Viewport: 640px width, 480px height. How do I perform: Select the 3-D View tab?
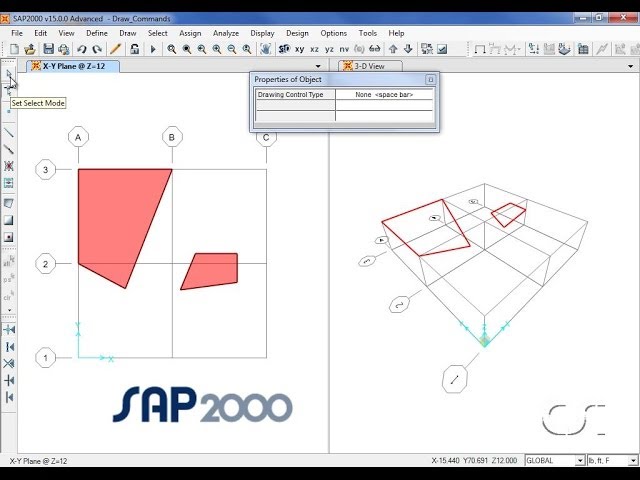pyautogui.click(x=371, y=66)
